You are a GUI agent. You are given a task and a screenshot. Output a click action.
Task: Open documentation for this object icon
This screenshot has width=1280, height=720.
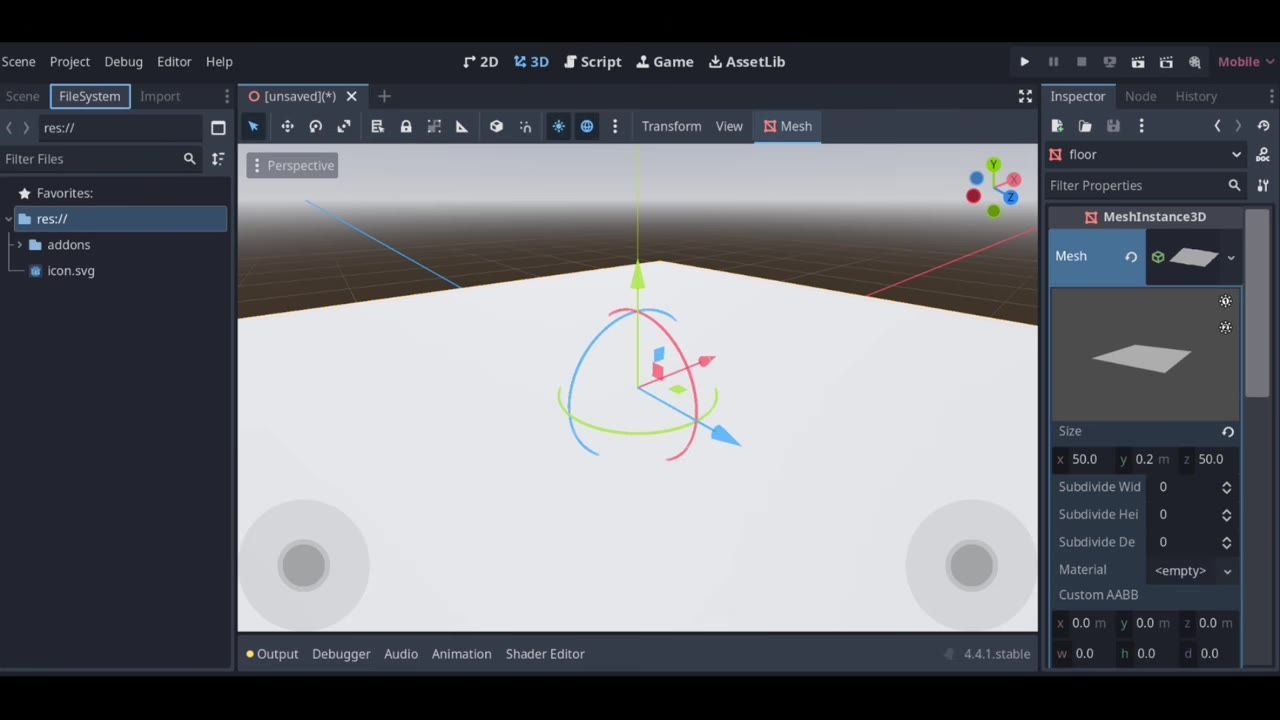(1263, 155)
